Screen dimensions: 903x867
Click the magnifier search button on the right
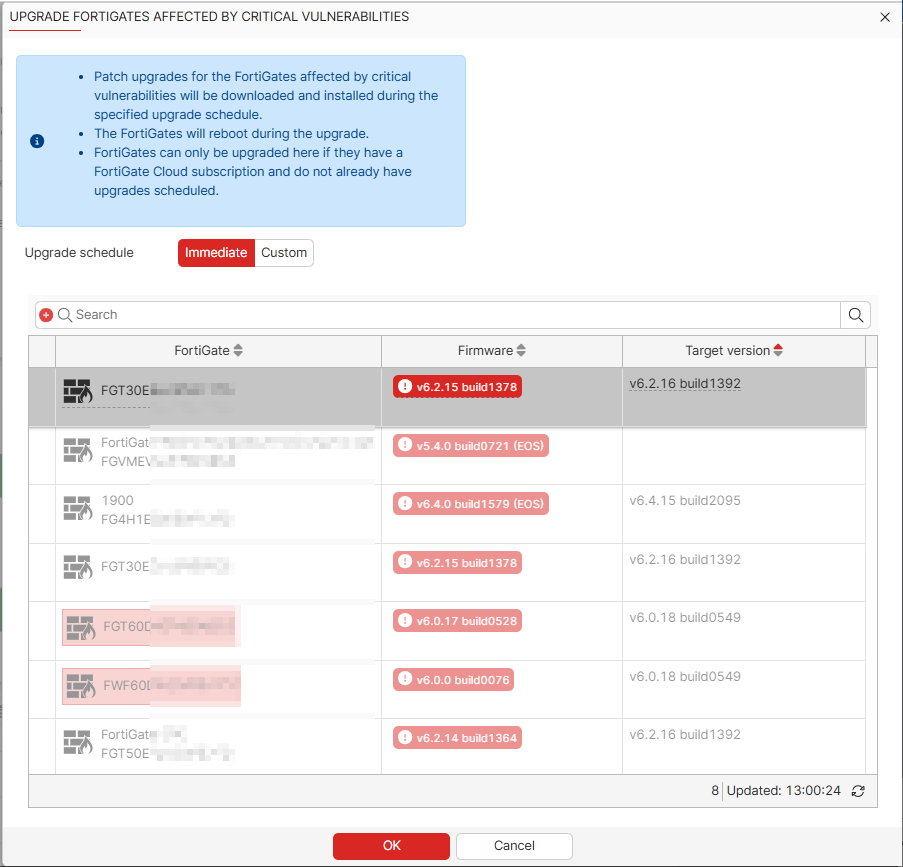[x=856, y=315]
